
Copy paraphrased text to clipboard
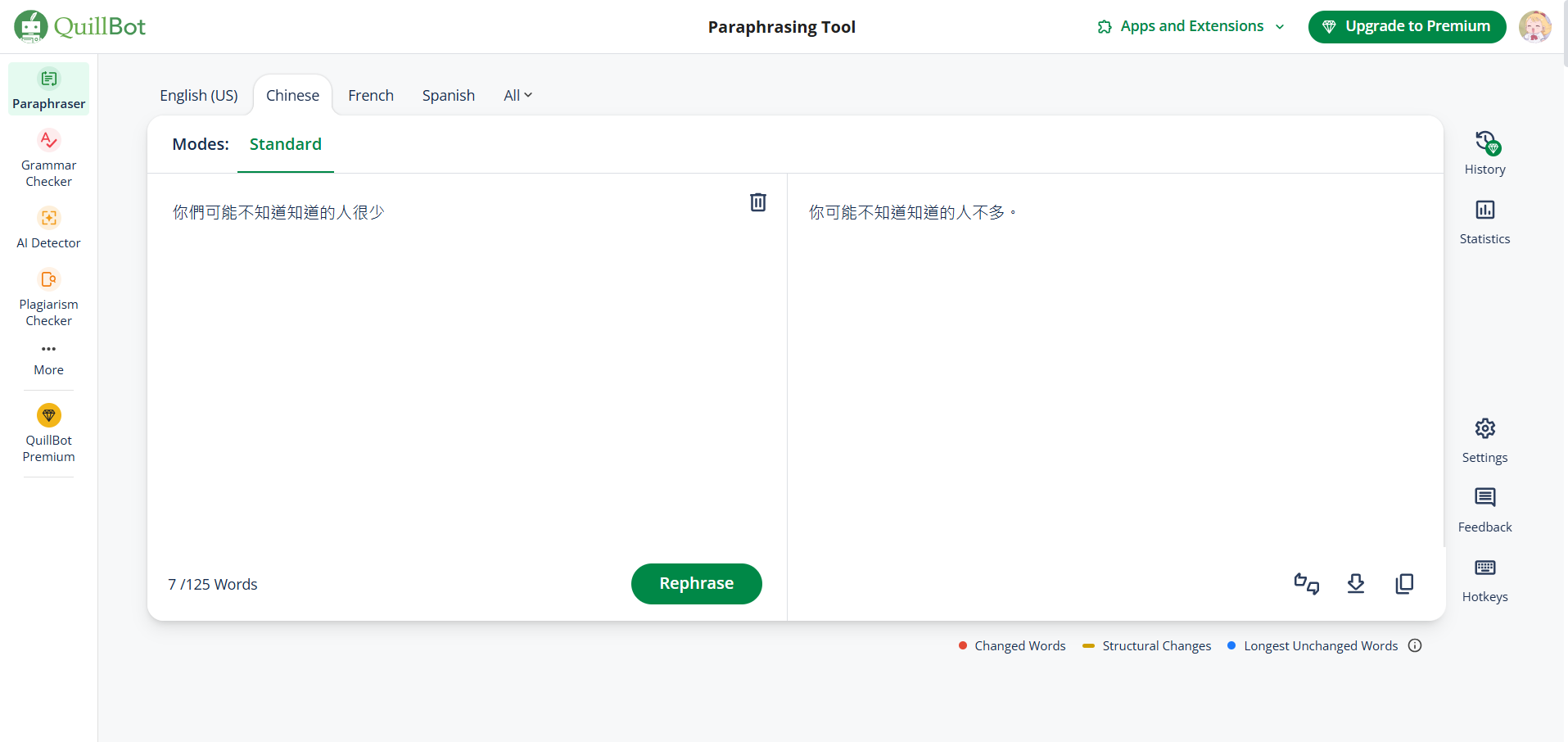coord(1404,584)
